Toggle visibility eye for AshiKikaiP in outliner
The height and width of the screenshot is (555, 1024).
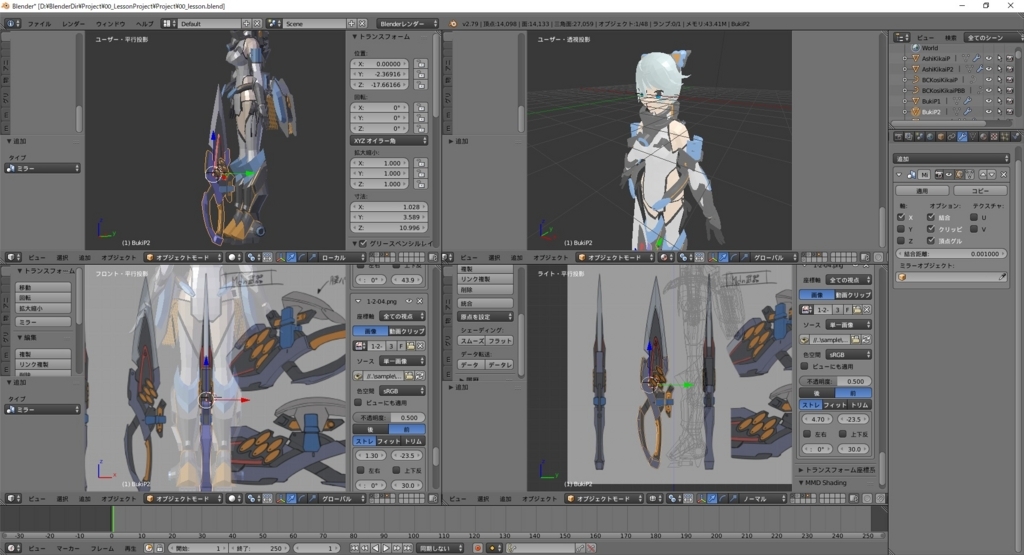coord(989,58)
